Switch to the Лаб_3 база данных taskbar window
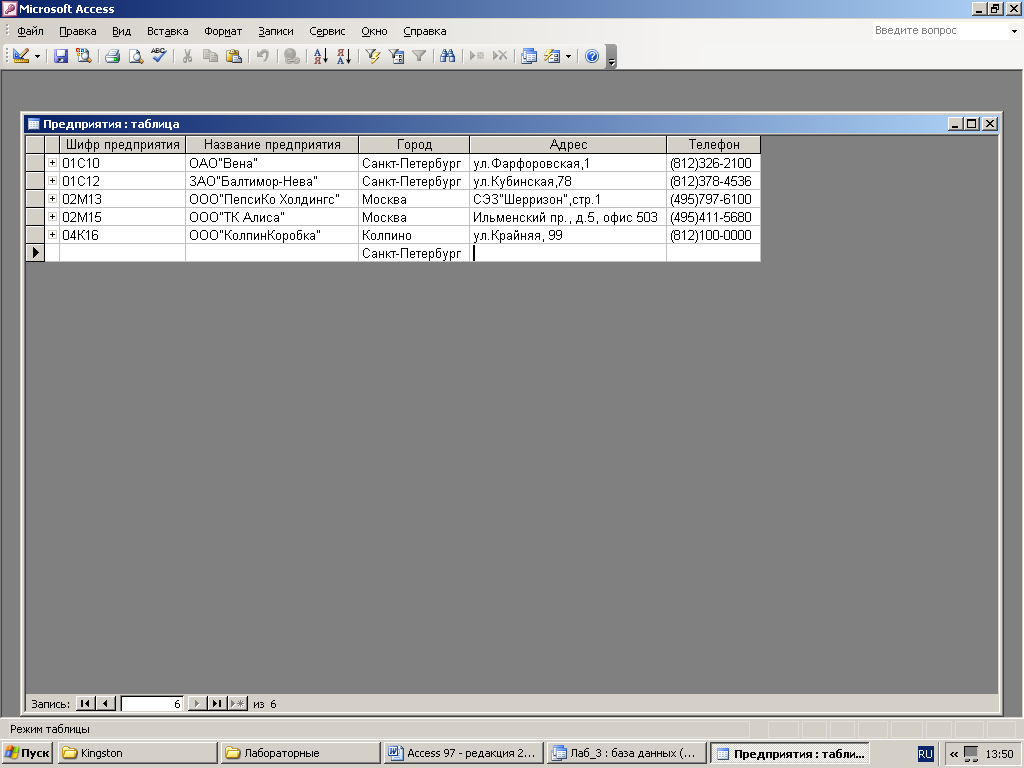 (x=626, y=753)
